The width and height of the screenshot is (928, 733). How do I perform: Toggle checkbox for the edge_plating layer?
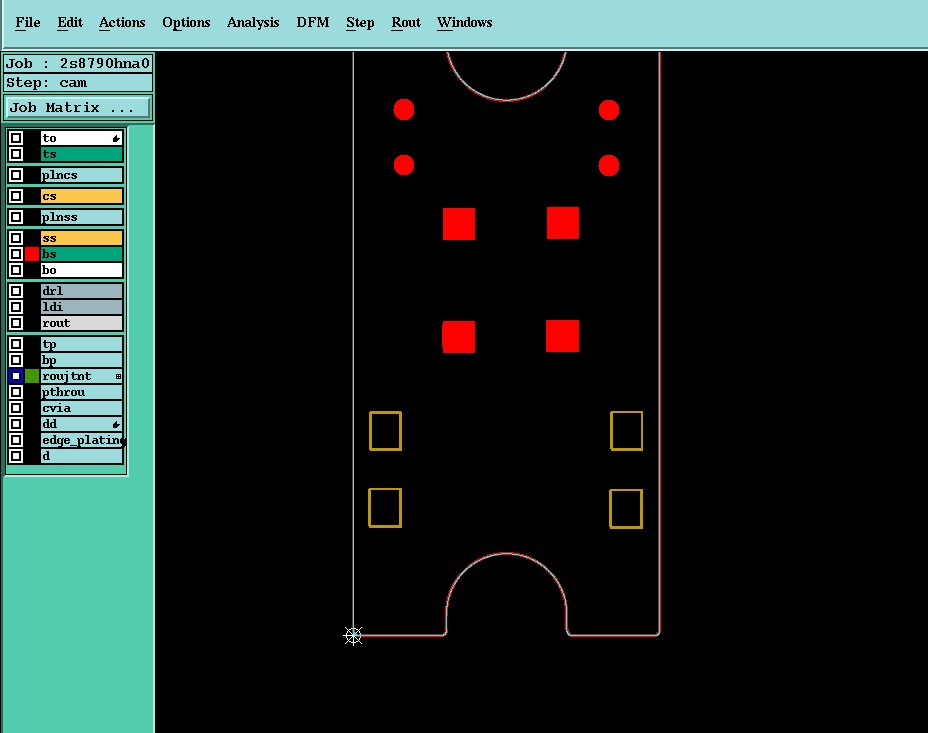point(16,440)
